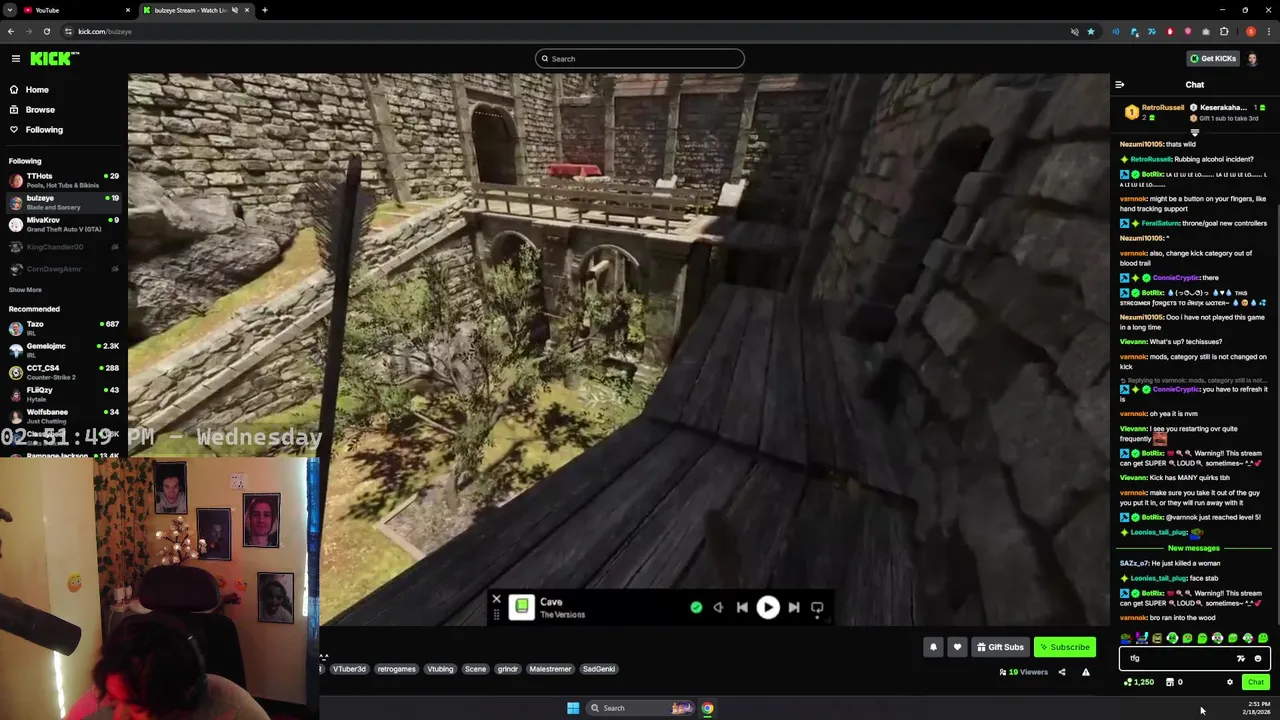Expand Show More followed channels
Screen dimensions: 1280x720
pyautogui.click(x=26, y=290)
